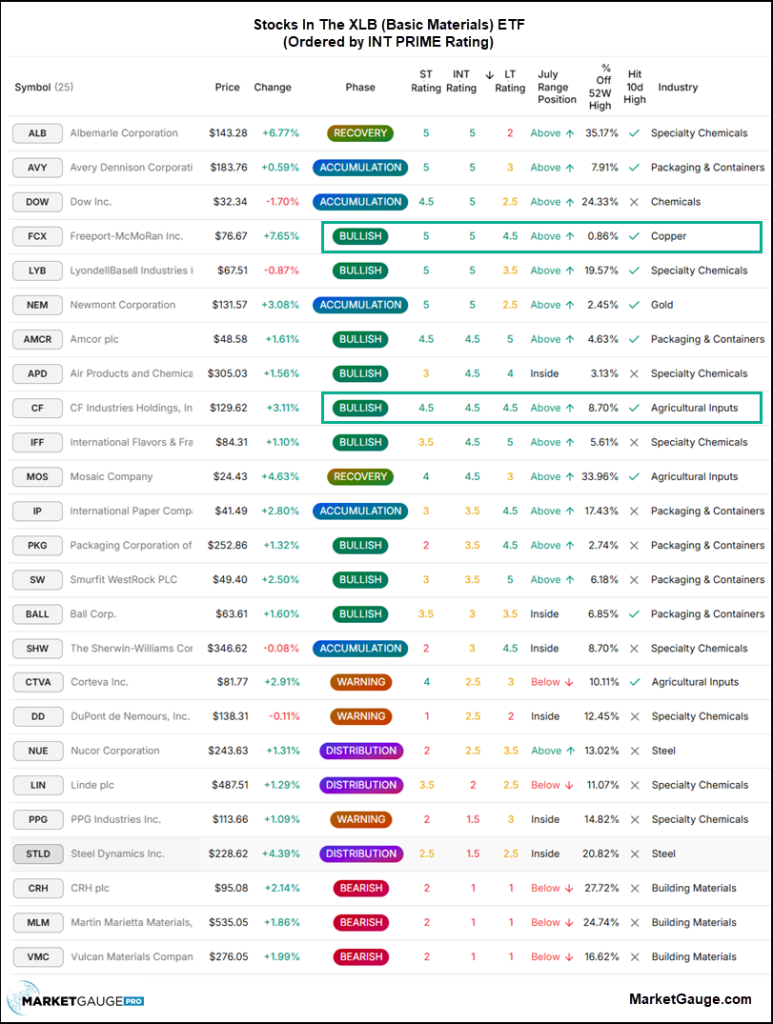Open the NEM ticker button
This screenshot has width=773, height=1024.
click(37, 305)
